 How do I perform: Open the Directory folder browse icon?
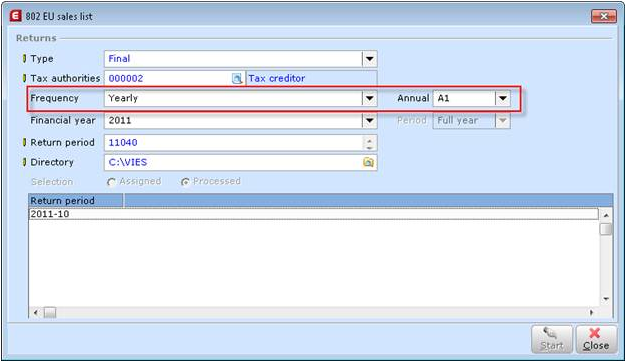pyautogui.click(x=368, y=162)
